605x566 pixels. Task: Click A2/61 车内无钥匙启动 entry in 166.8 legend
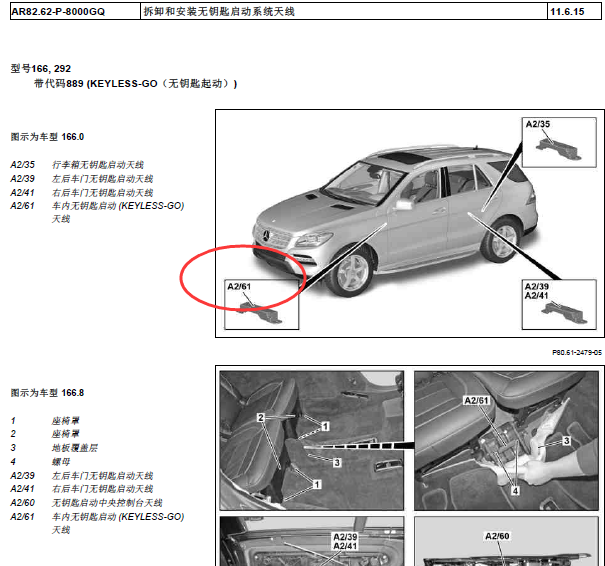click(x=97, y=523)
